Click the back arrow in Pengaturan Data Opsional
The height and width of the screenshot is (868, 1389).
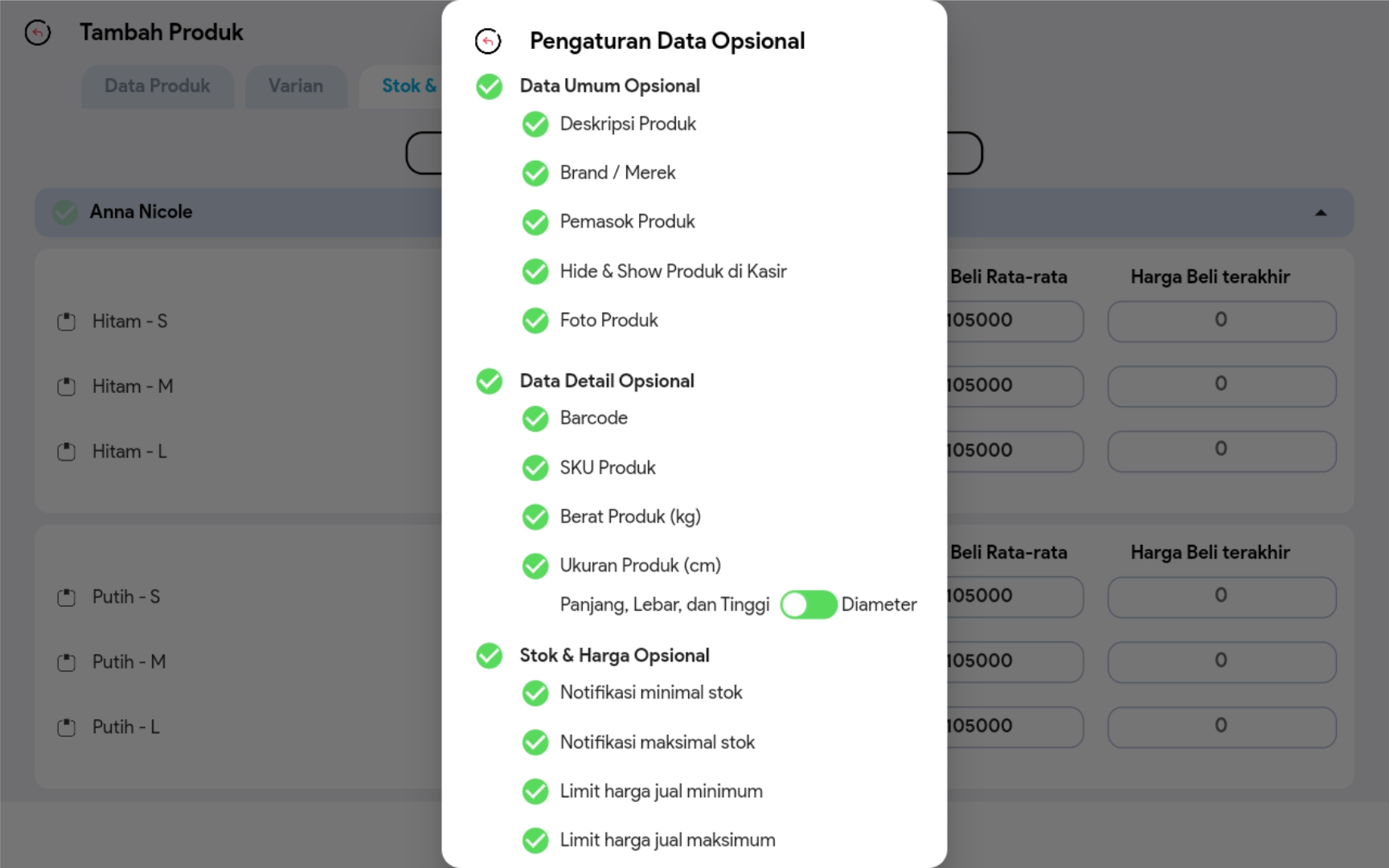click(x=488, y=41)
